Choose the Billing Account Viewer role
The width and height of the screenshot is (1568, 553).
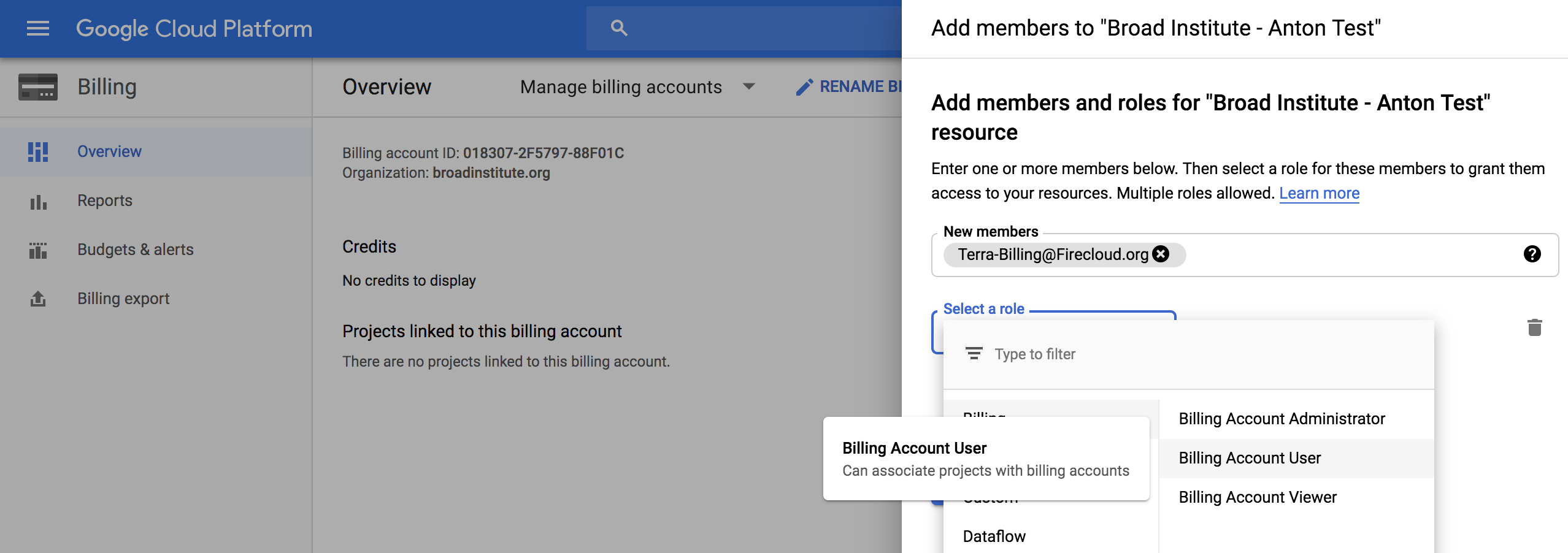point(1296,497)
